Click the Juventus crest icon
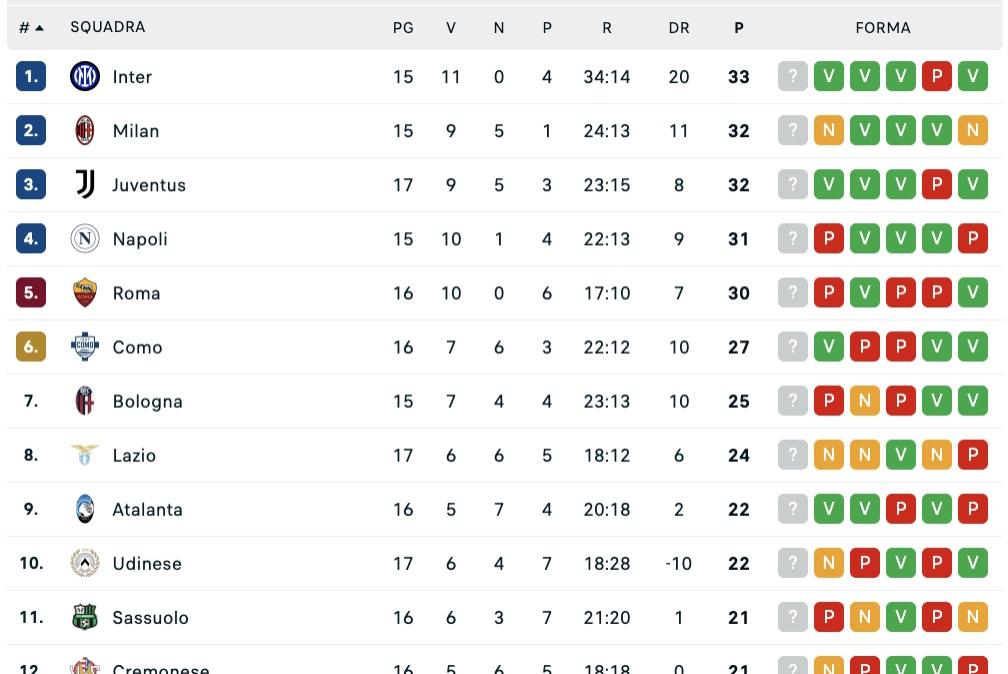1008x674 pixels. 85,184
